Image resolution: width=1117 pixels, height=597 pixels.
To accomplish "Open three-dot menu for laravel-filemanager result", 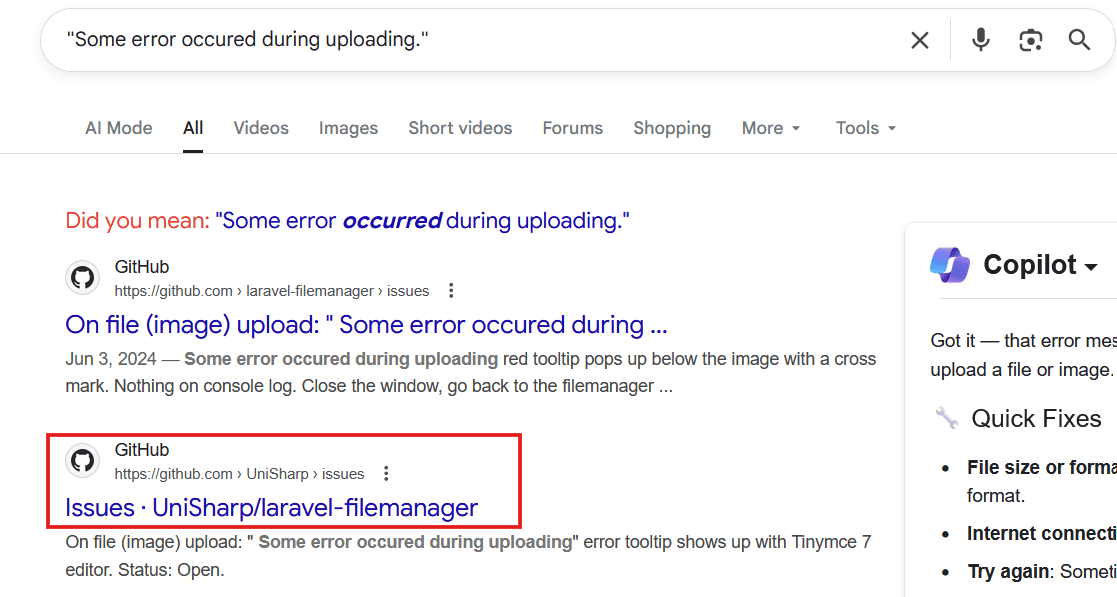I will click(451, 291).
